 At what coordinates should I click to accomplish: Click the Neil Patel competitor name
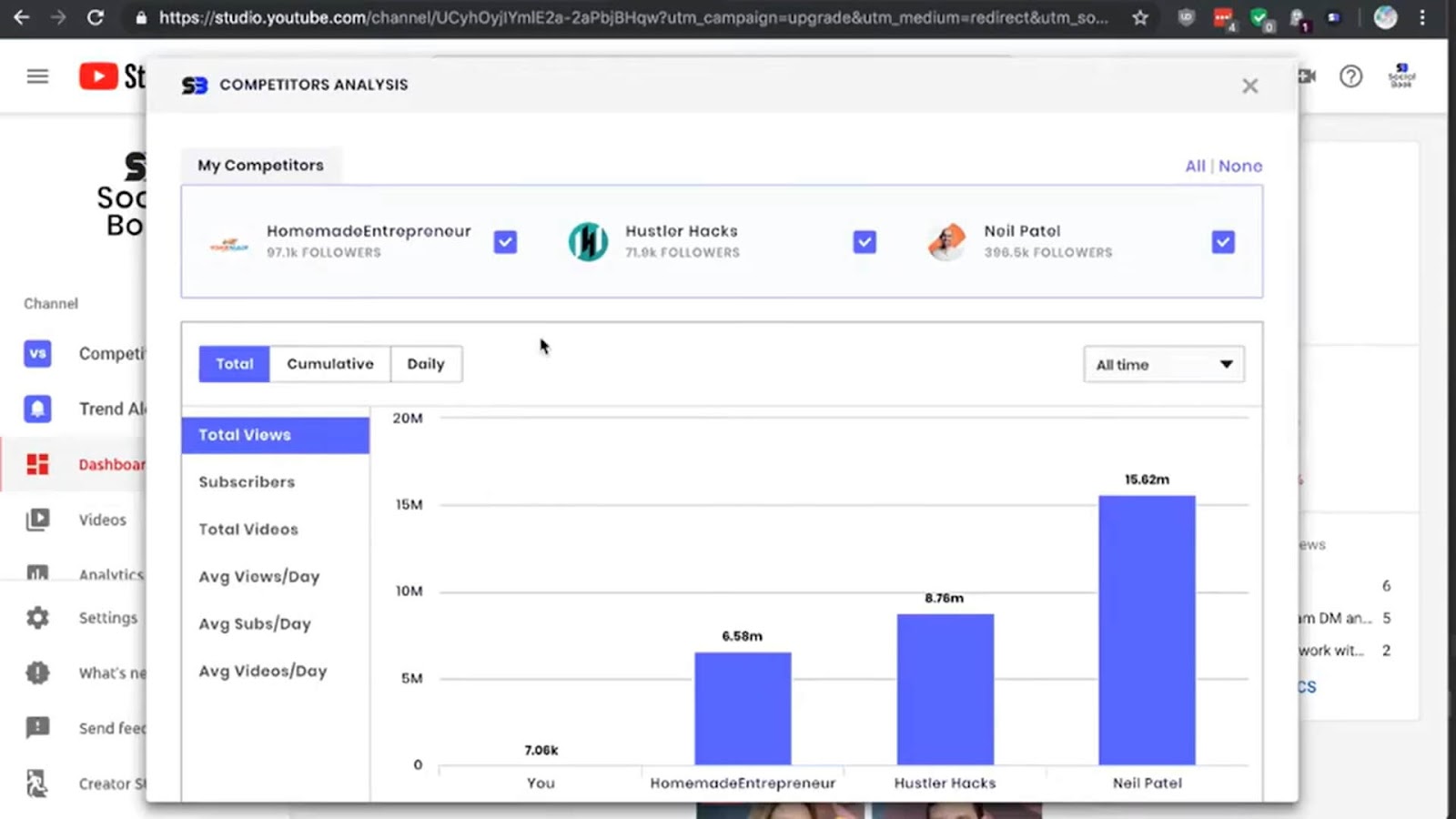(1022, 231)
